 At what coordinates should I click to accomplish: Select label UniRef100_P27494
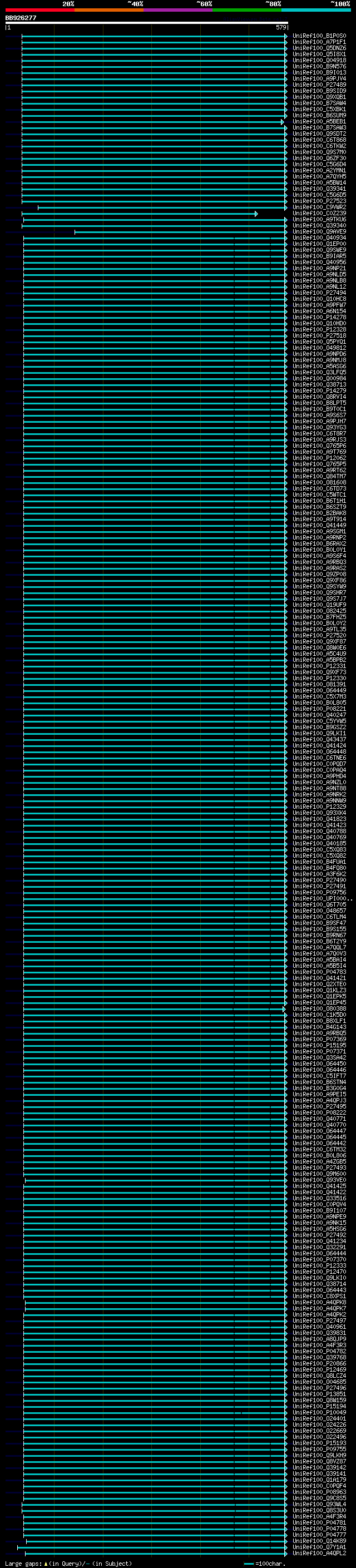(319, 293)
